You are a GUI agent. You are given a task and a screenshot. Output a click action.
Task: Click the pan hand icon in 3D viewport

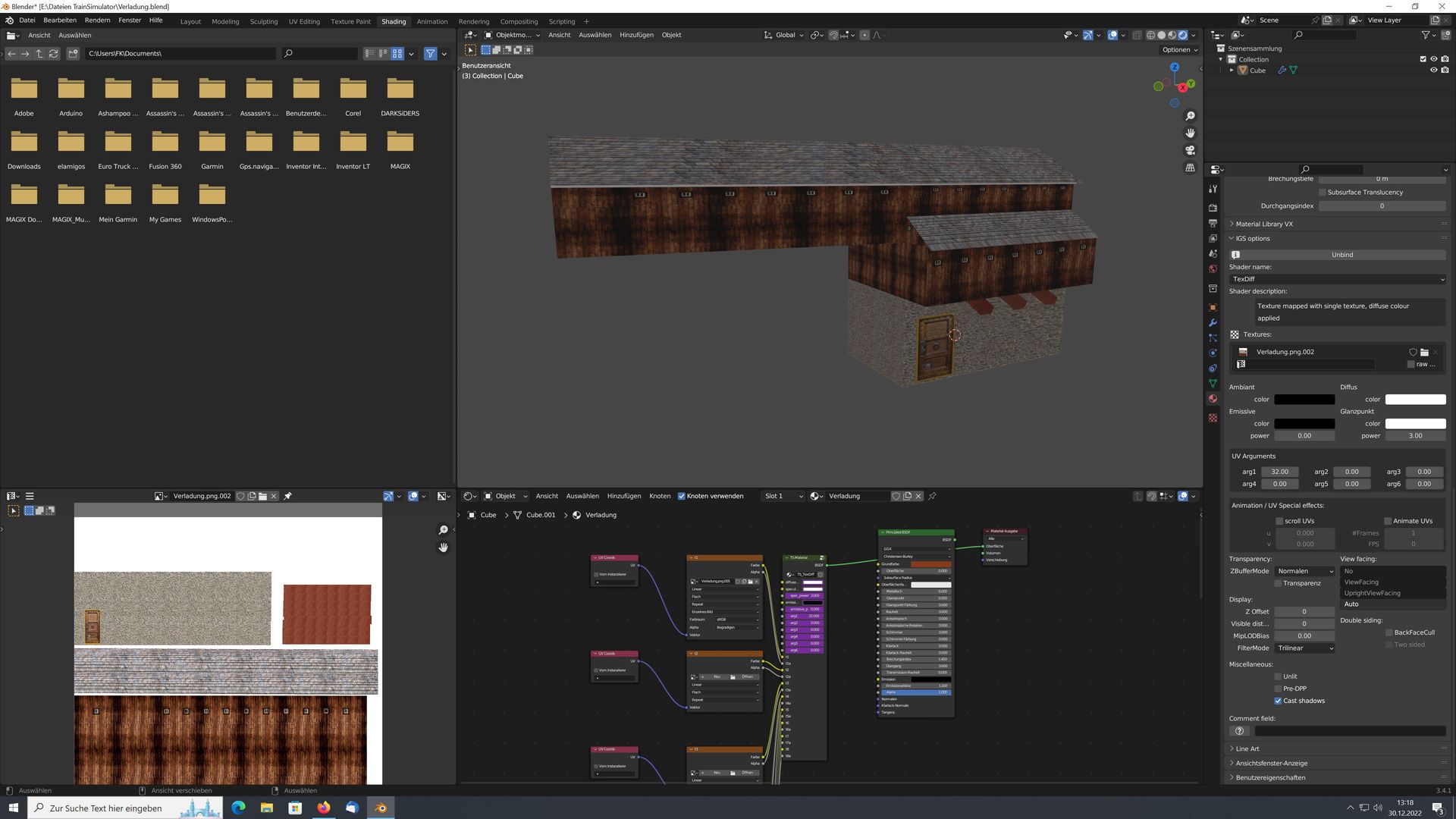tap(1190, 133)
